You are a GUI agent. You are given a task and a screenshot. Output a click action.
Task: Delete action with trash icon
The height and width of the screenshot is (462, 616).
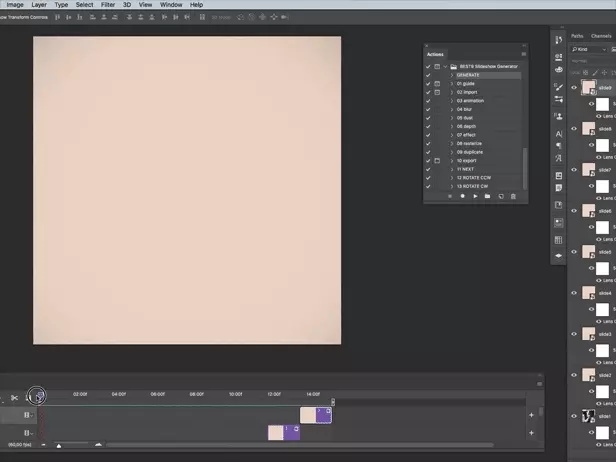pyautogui.click(x=513, y=196)
